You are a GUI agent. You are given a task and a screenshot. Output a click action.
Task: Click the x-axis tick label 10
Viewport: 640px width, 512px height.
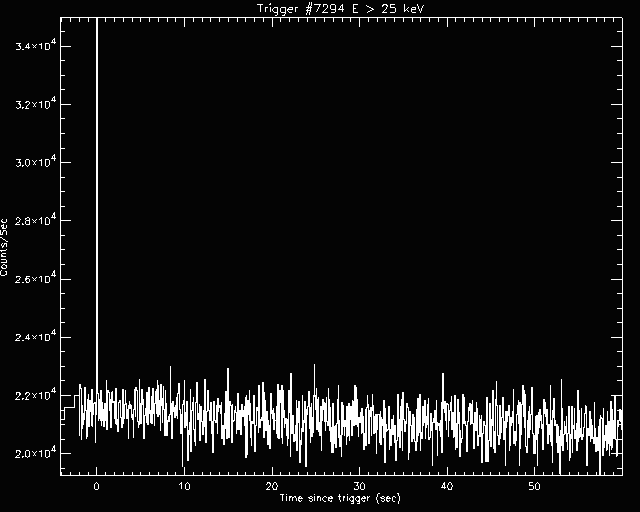click(x=184, y=486)
